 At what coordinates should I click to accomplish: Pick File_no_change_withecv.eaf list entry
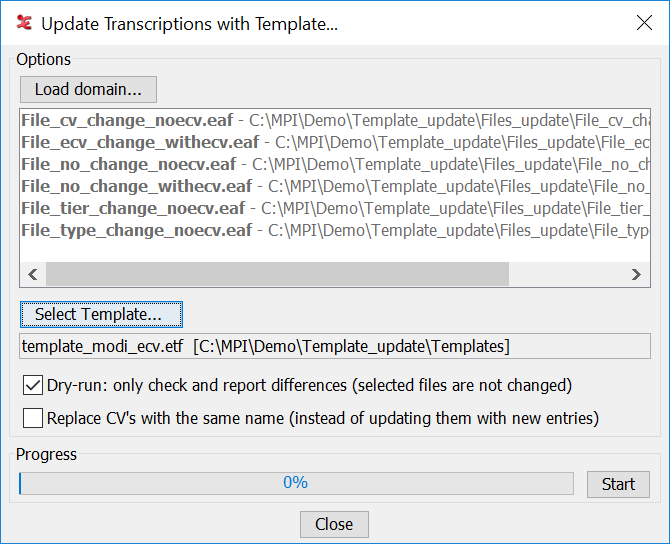[136, 186]
